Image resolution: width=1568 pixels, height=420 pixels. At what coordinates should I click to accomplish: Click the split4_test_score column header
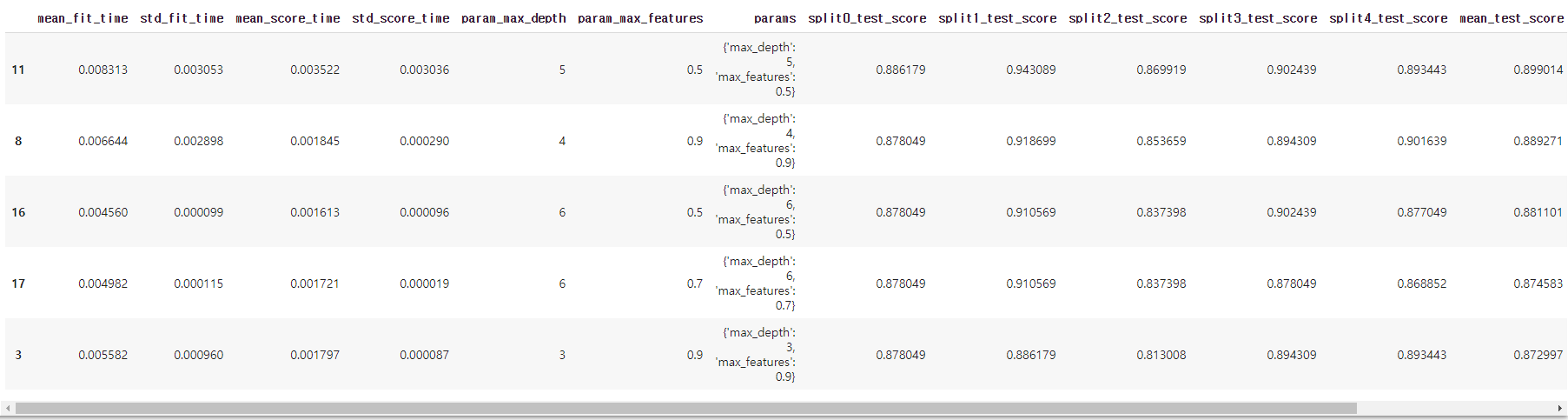1388,18
